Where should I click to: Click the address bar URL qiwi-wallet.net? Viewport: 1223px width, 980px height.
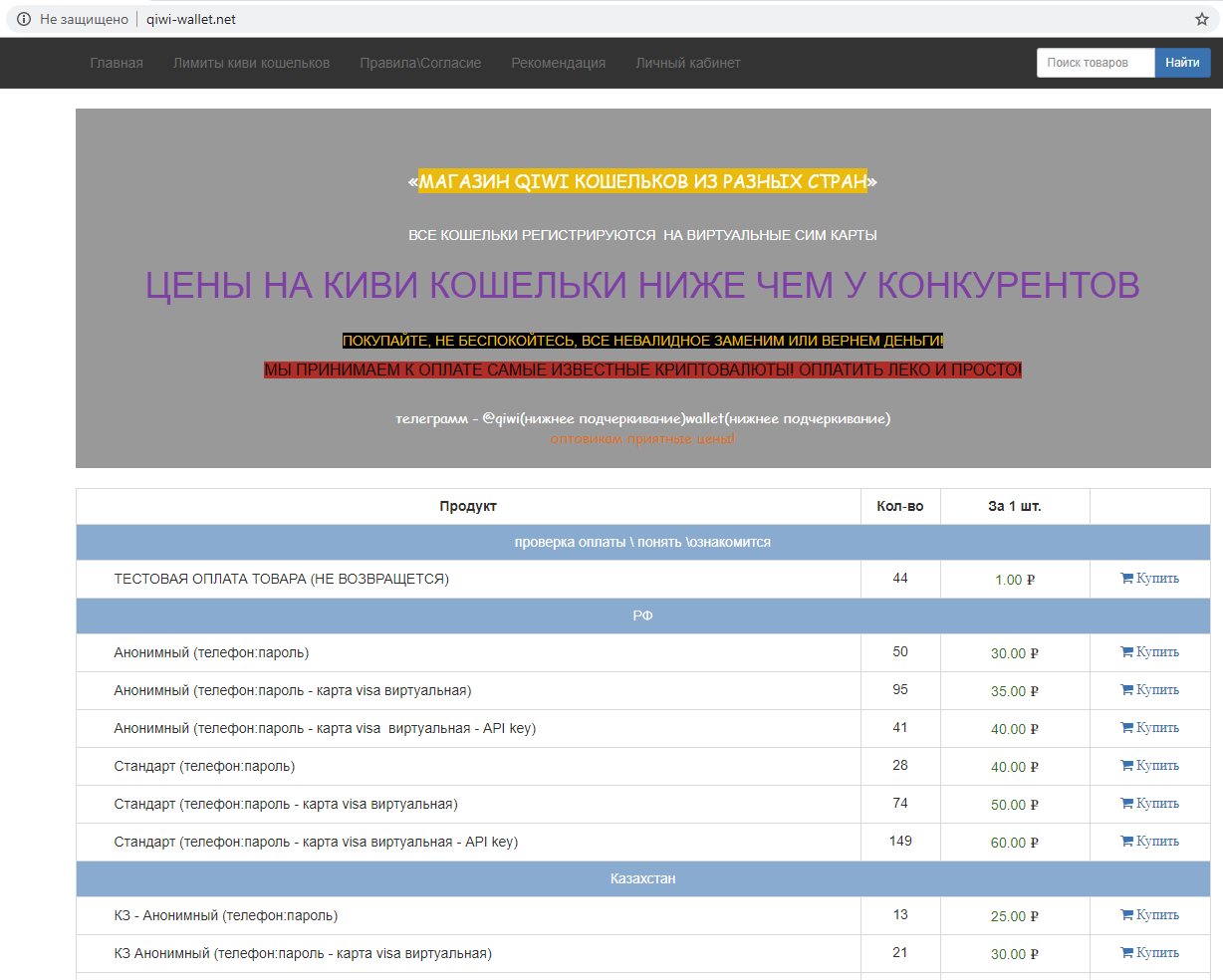click(x=191, y=19)
